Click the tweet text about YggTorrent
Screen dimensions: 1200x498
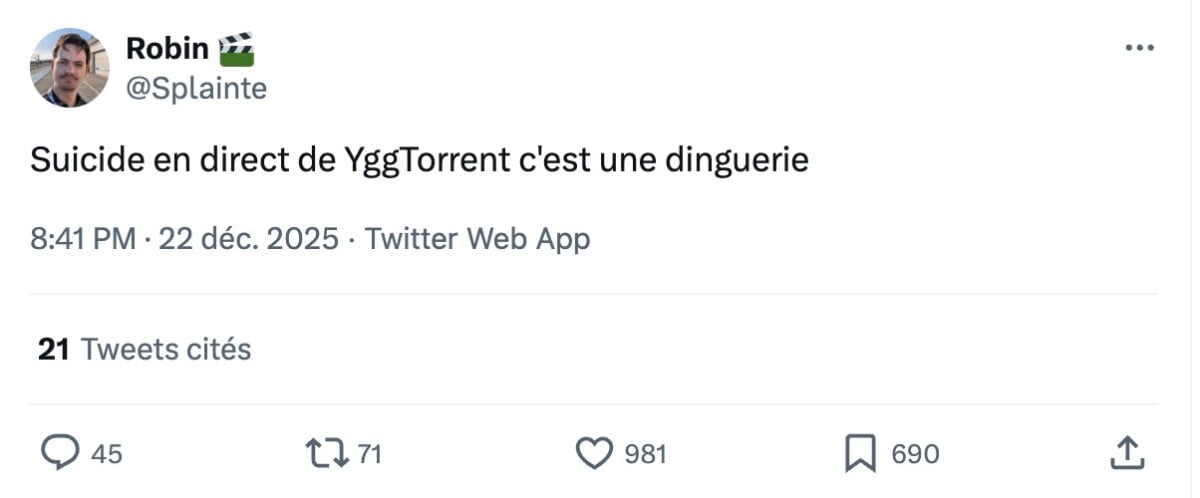[419, 160]
